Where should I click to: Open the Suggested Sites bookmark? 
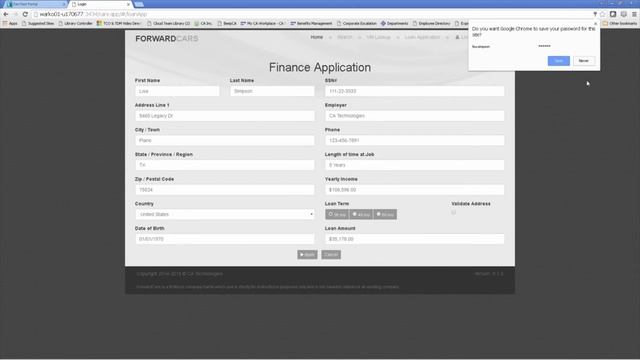point(38,23)
